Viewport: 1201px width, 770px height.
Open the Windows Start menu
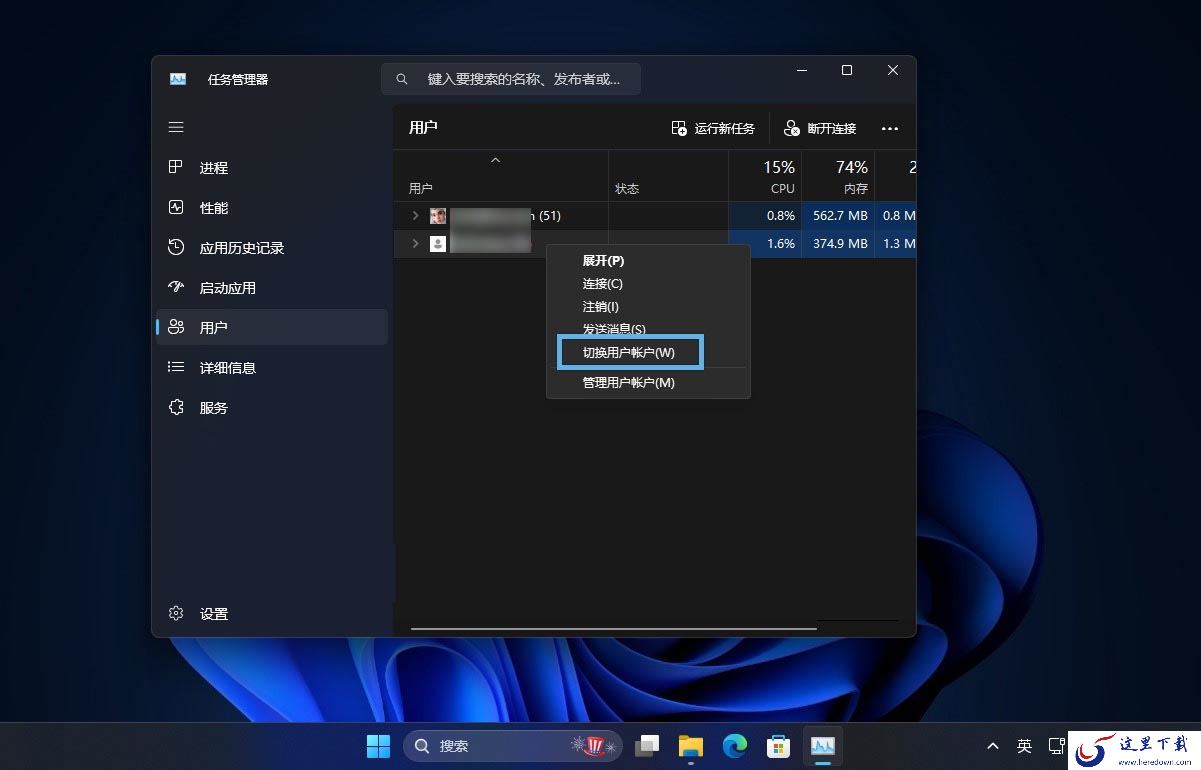pos(379,746)
